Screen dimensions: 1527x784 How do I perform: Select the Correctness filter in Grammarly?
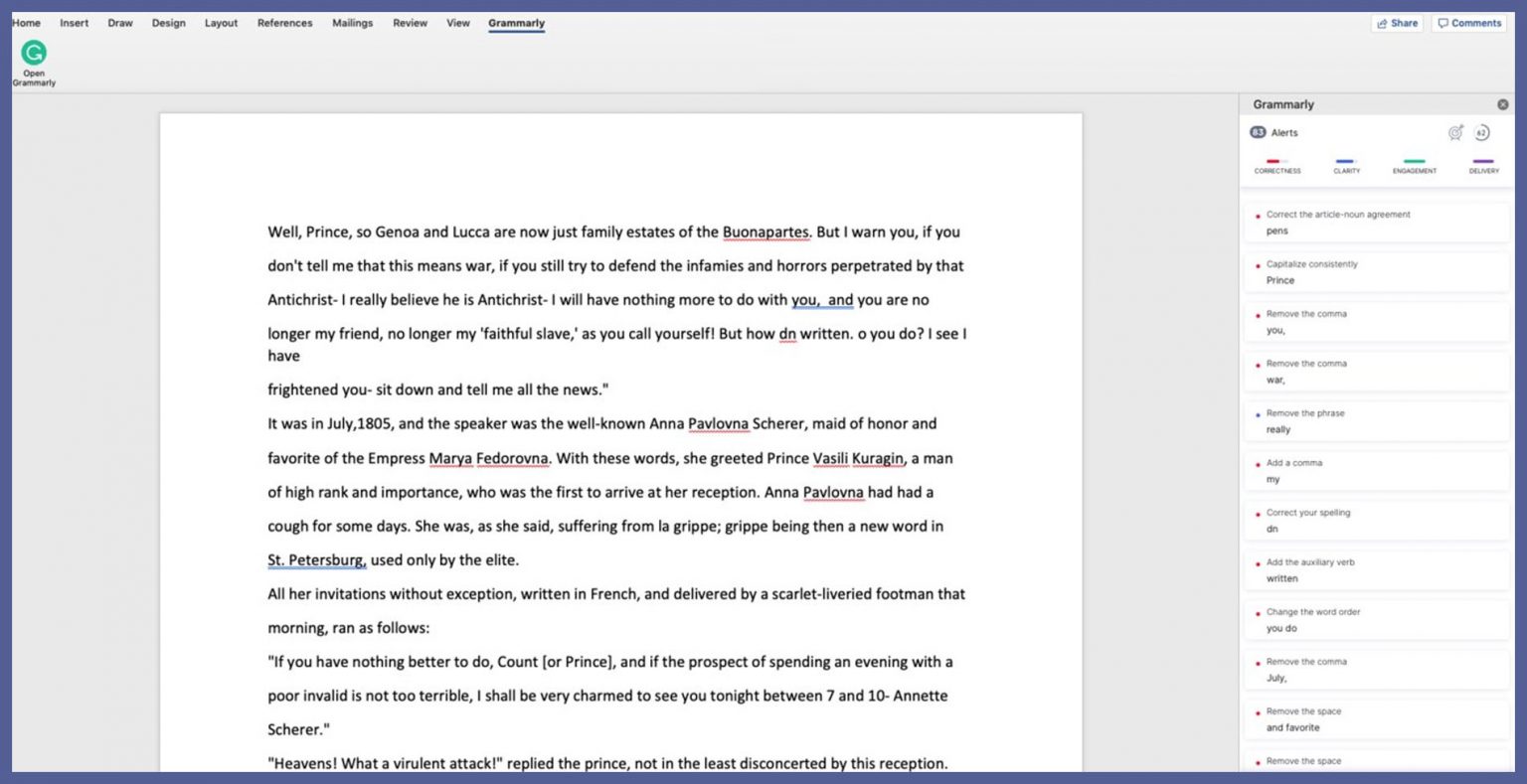[1276, 167]
